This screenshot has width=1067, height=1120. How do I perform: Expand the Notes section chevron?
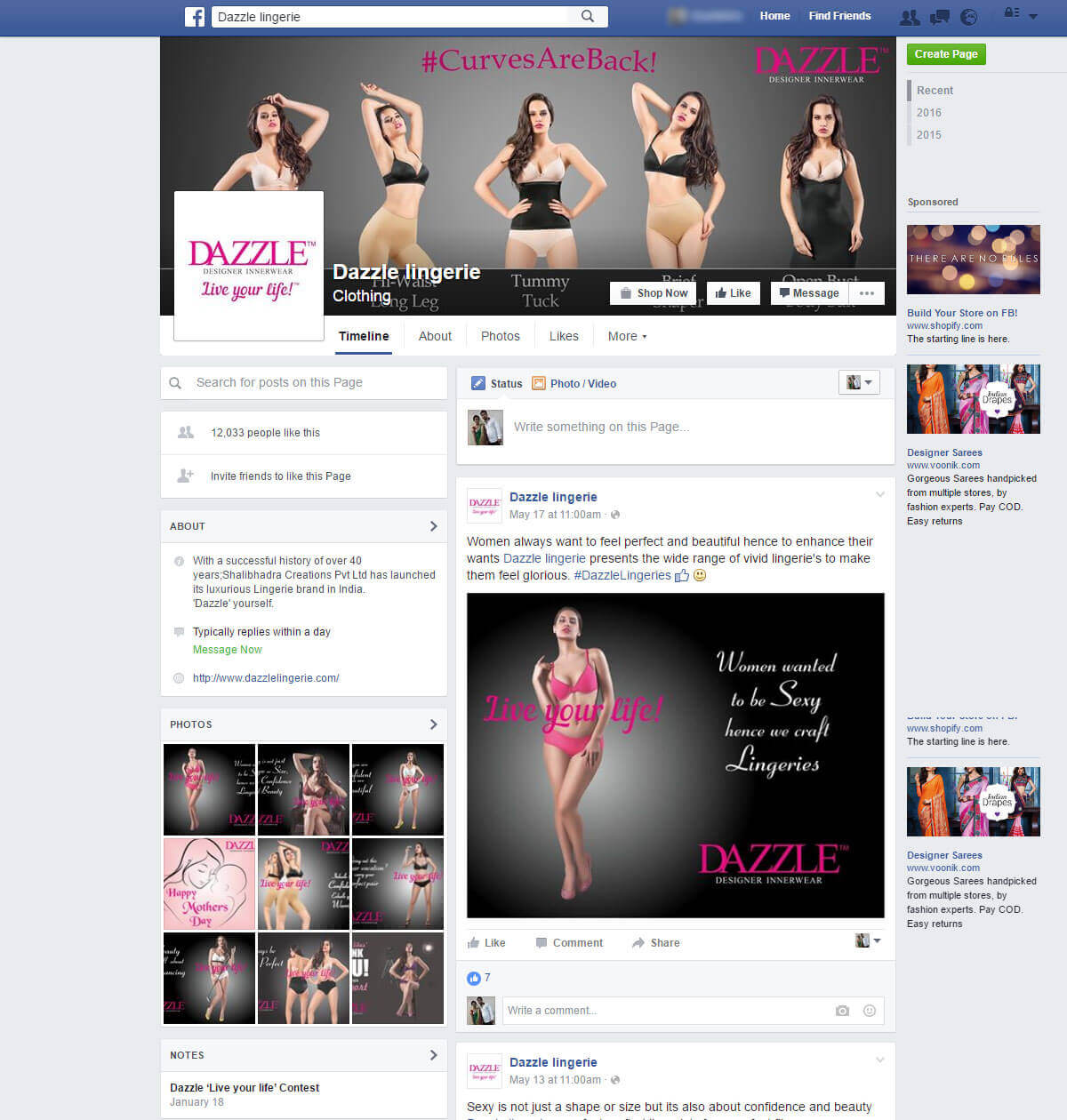click(x=434, y=1055)
